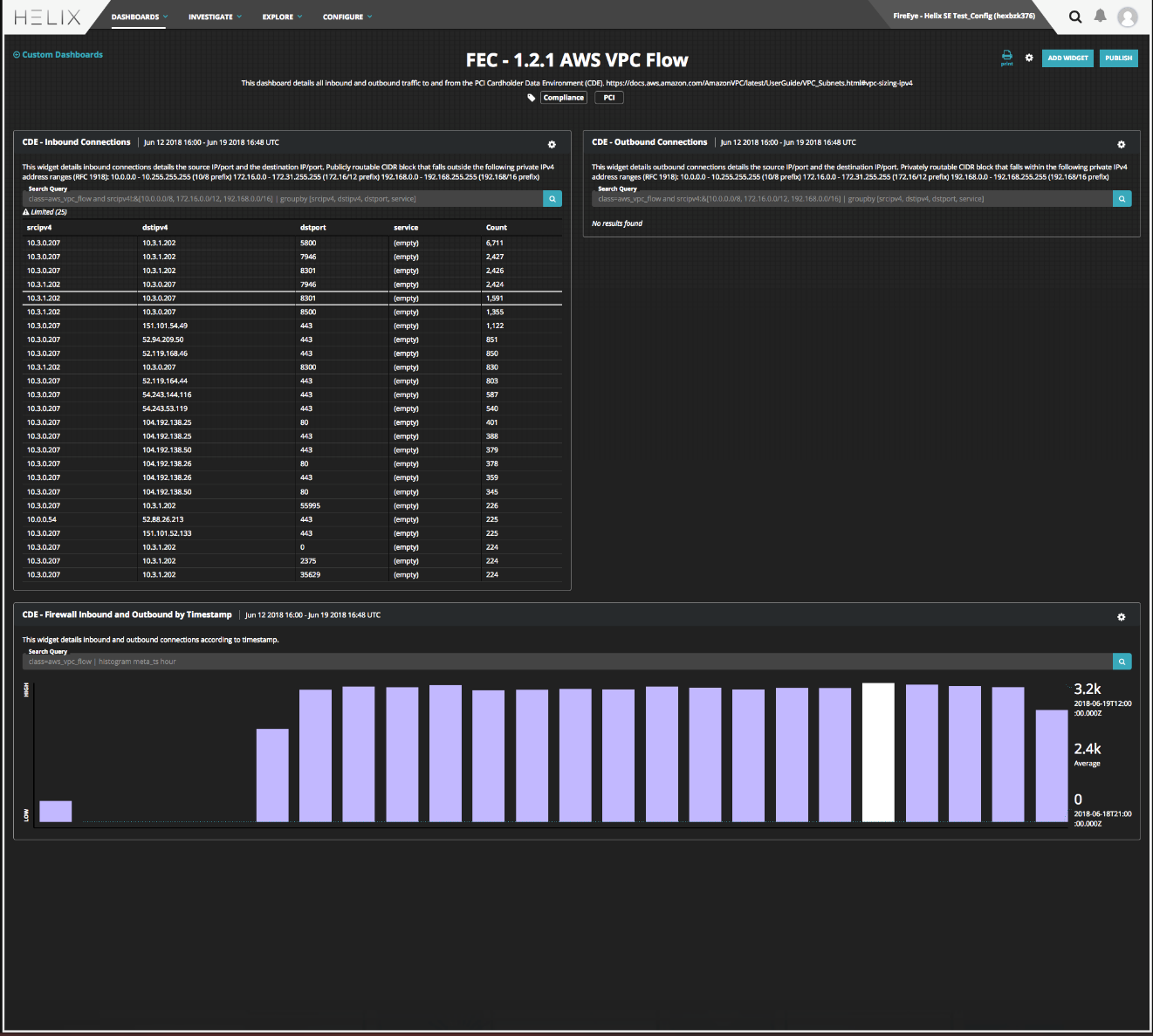This screenshot has height=1036, width=1153.
Task: Click the 2.4k Average label
Action: (x=1088, y=749)
